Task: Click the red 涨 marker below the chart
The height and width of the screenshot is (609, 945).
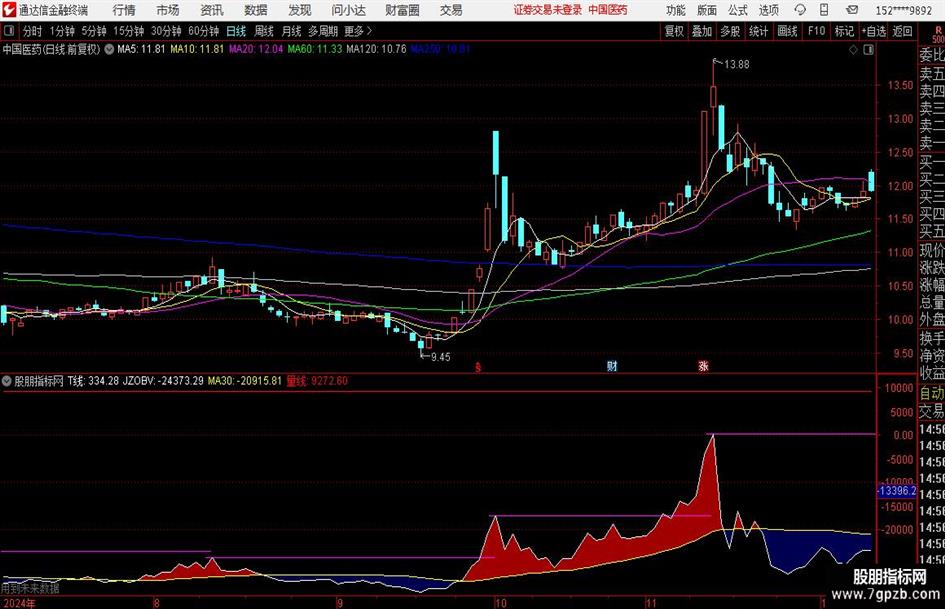Action: [x=703, y=365]
